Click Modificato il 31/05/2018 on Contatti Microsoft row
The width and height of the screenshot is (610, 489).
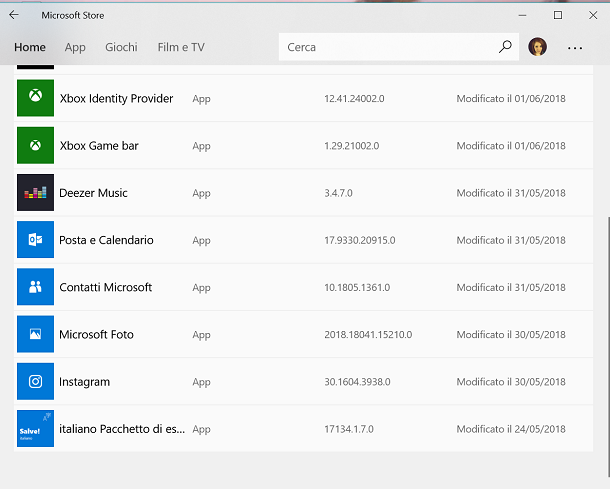coord(511,287)
